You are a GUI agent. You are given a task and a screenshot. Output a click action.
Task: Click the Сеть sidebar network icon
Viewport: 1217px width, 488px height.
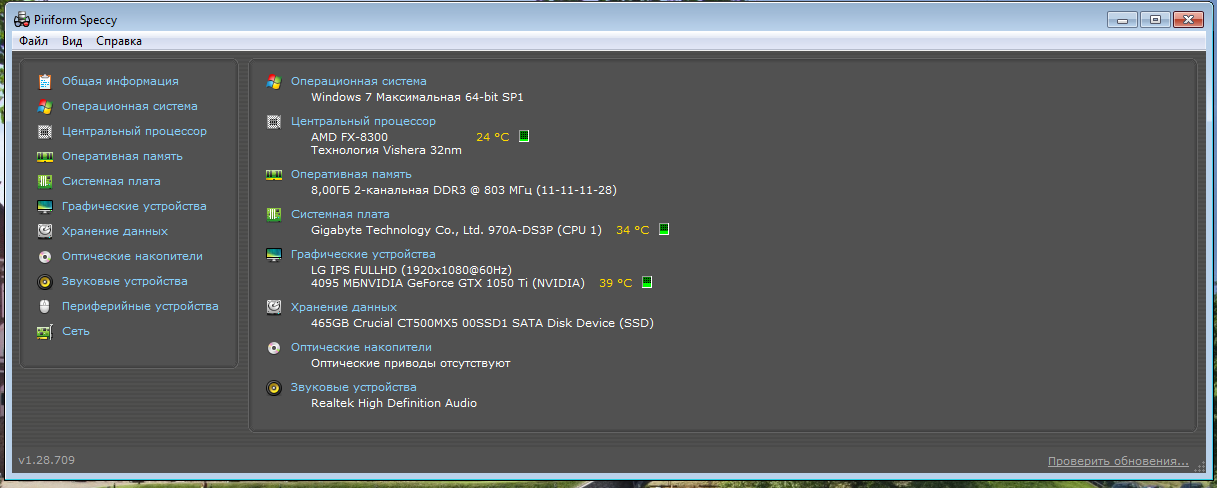coord(44,331)
